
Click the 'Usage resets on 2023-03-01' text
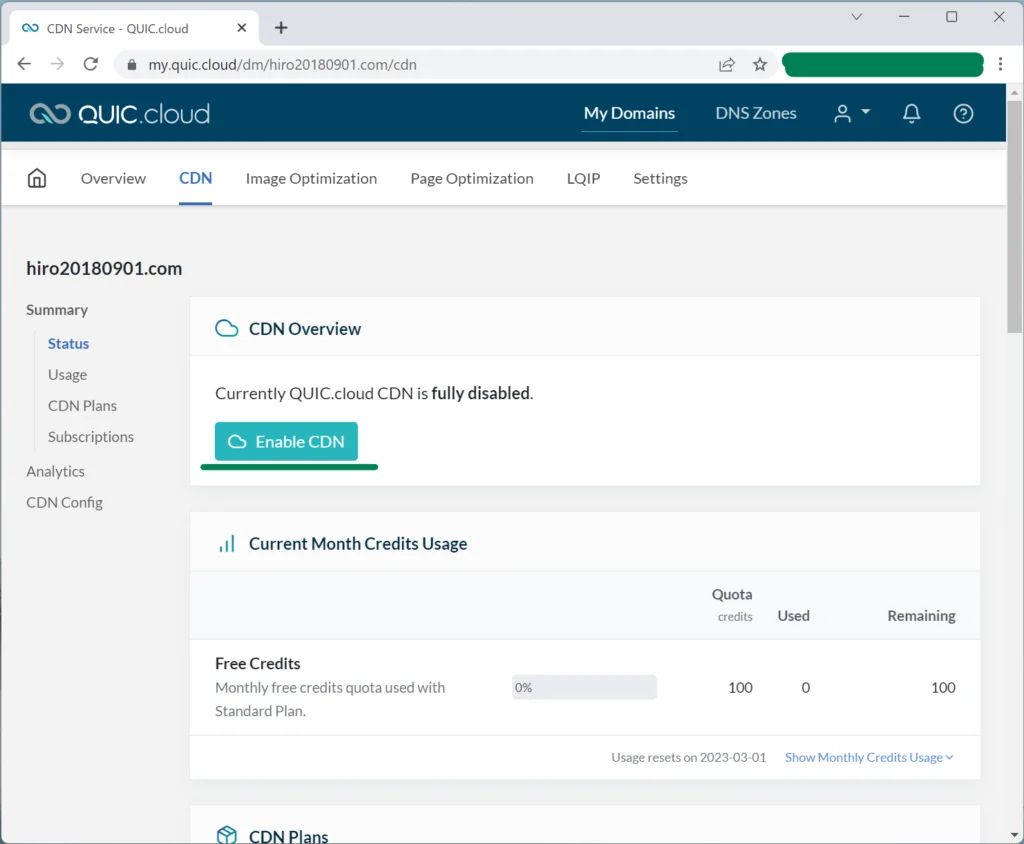click(x=688, y=757)
